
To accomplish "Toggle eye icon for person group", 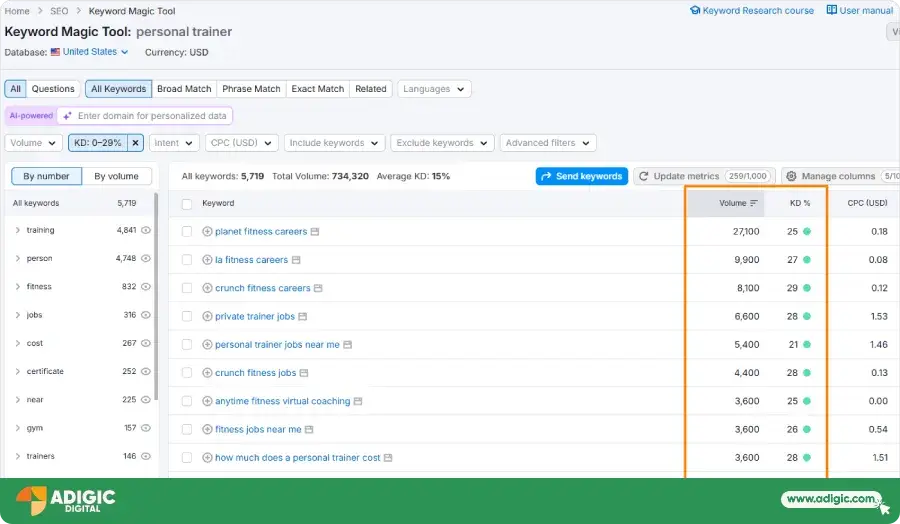I will [146, 258].
